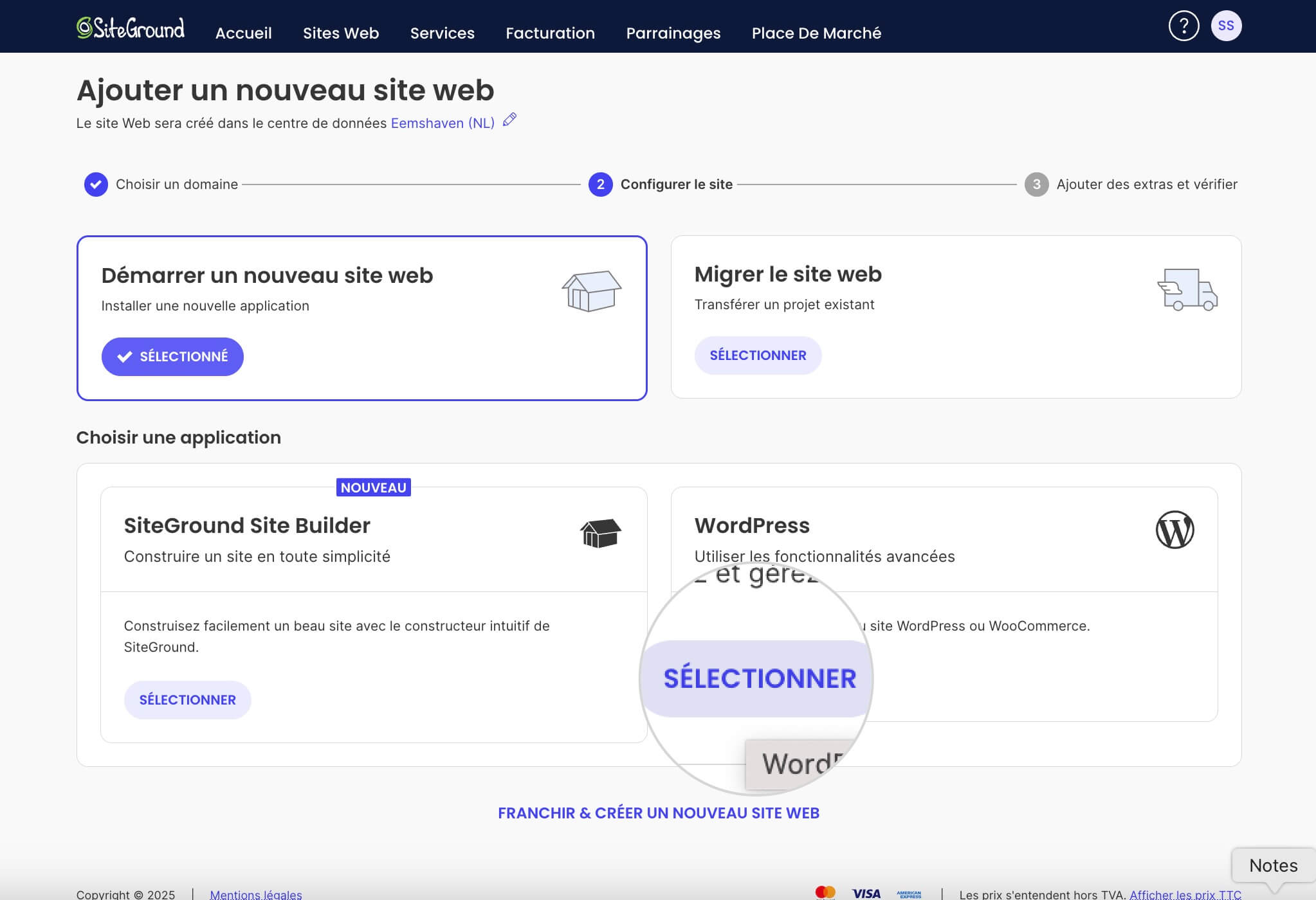Viewport: 1316px width, 900px height.
Task: Click the house icon in new site card
Action: pos(591,291)
